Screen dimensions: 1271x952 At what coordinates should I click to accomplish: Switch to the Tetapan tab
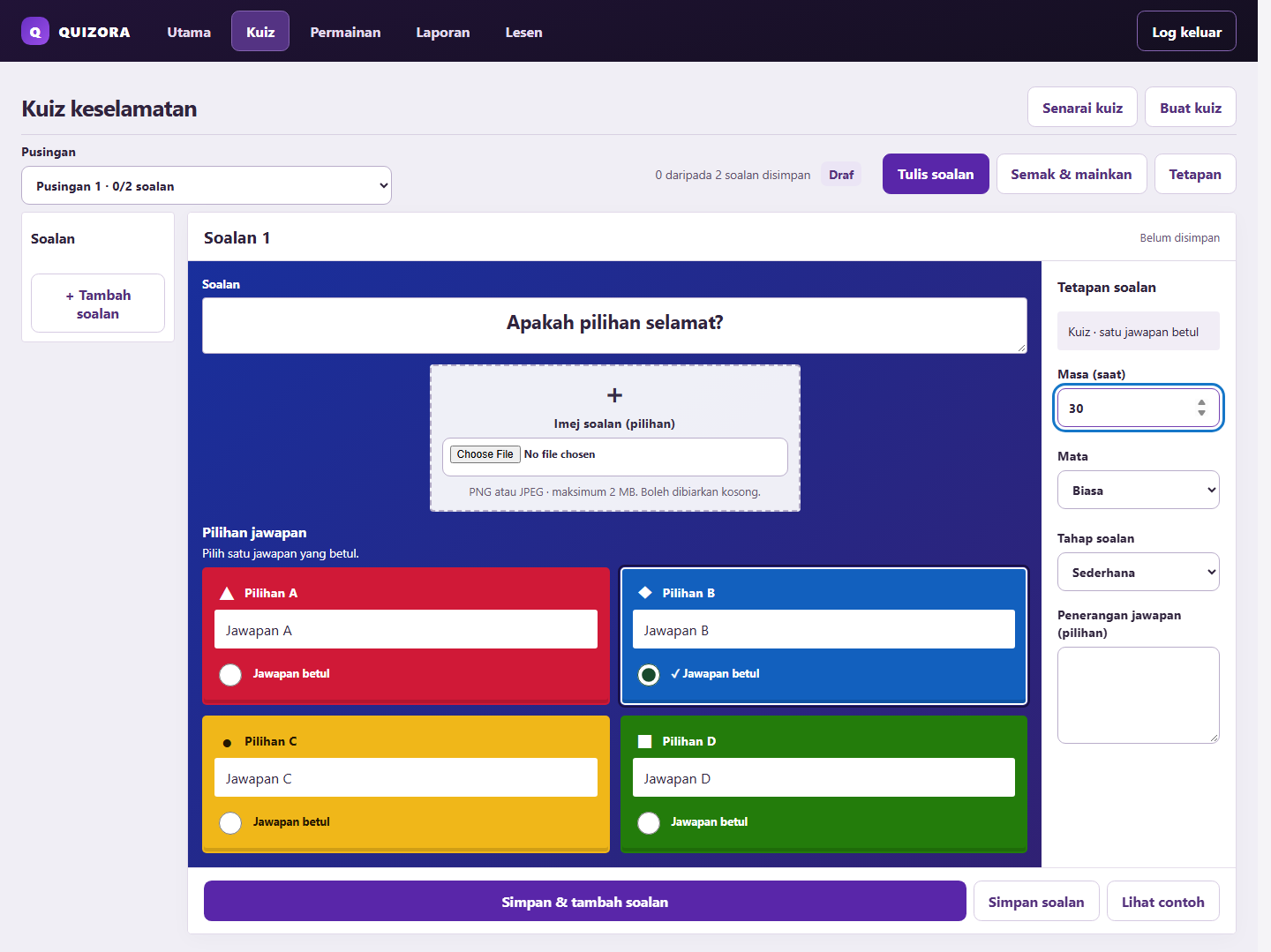point(1195,174)
